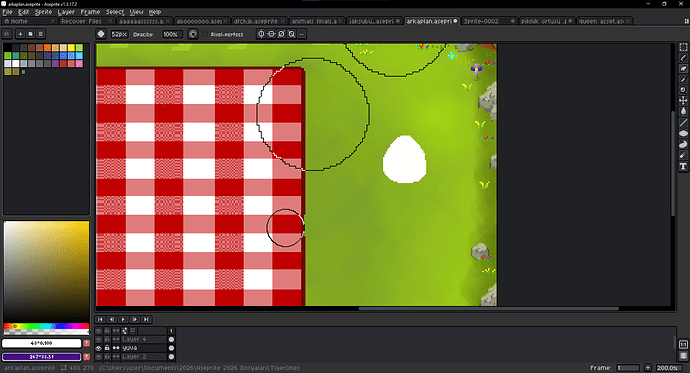690x373 pixels.
Task: Click the Frame number input field
Action: [628, 368]
